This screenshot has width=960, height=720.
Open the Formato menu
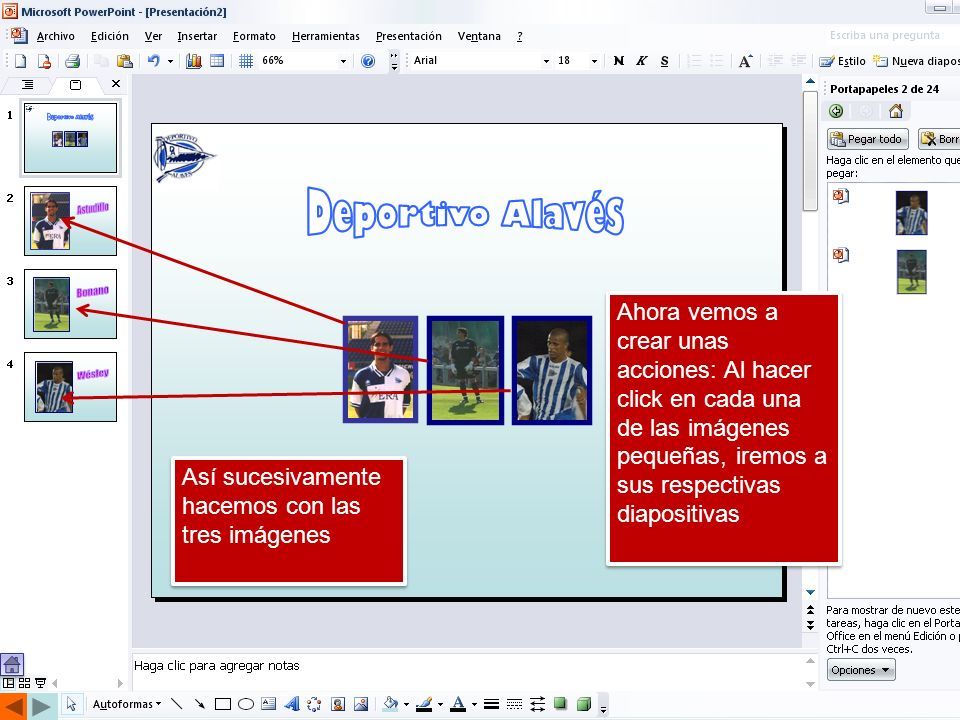coord(254,36)
